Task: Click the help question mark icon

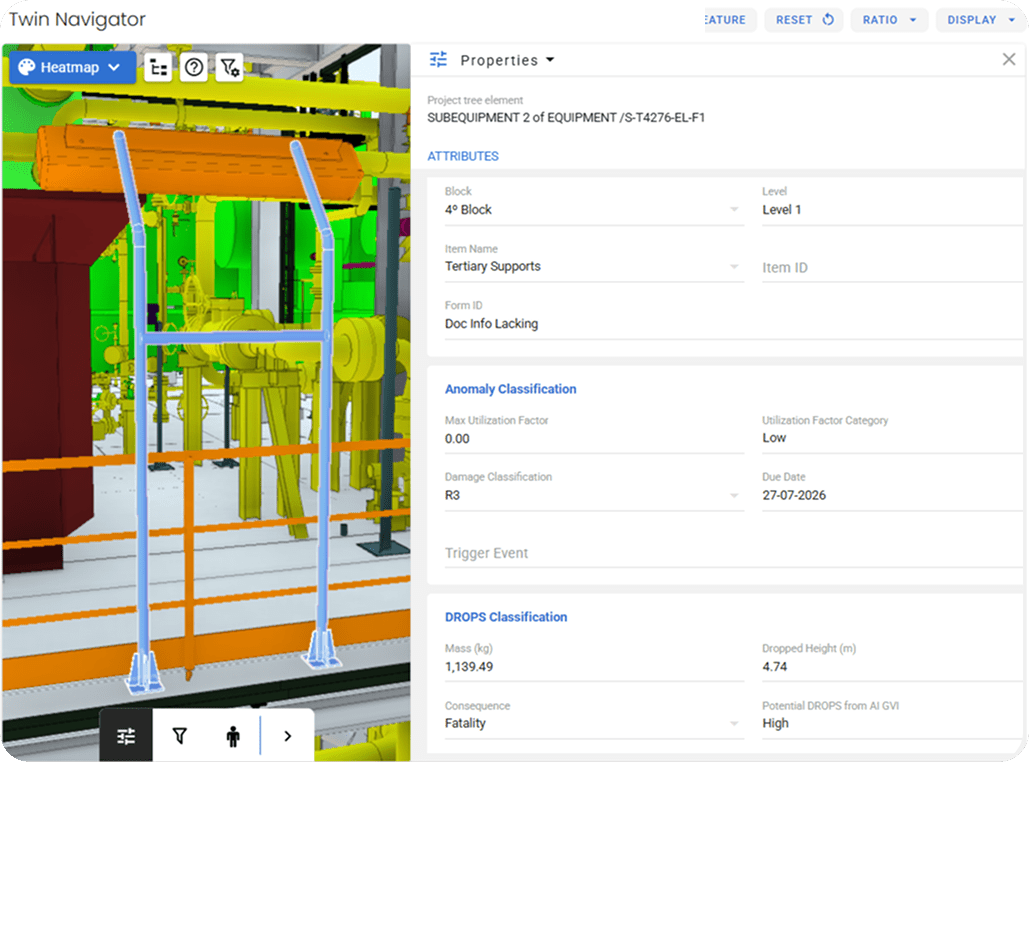Action: point(194,68)
